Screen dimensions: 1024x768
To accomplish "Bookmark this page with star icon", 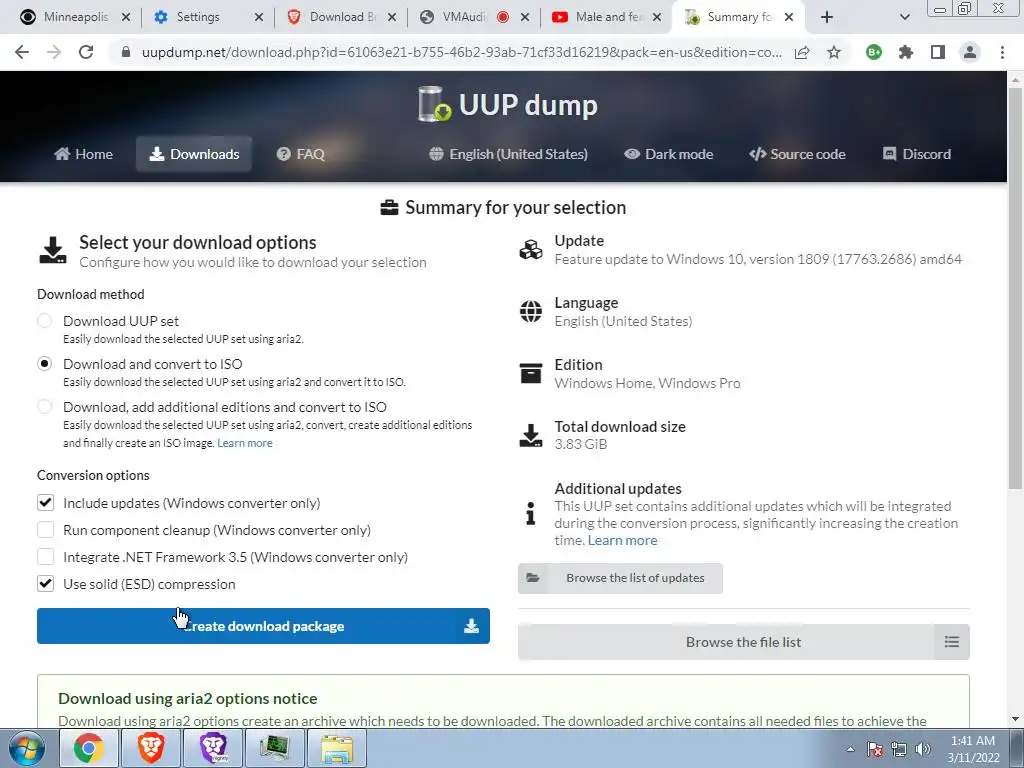I will pos(833,52).
